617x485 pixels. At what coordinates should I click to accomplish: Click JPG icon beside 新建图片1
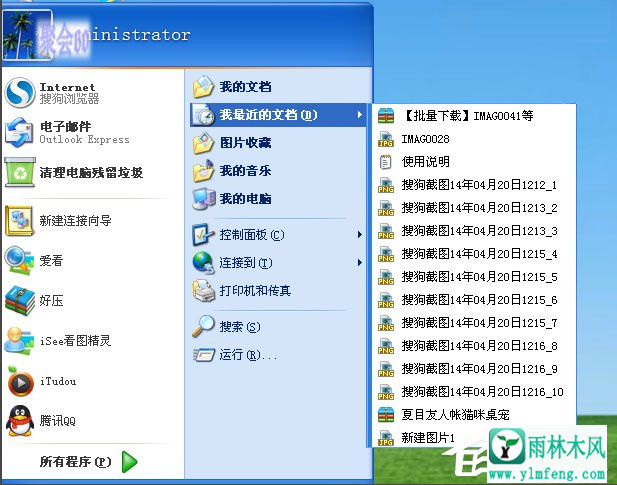click(386, 438)
